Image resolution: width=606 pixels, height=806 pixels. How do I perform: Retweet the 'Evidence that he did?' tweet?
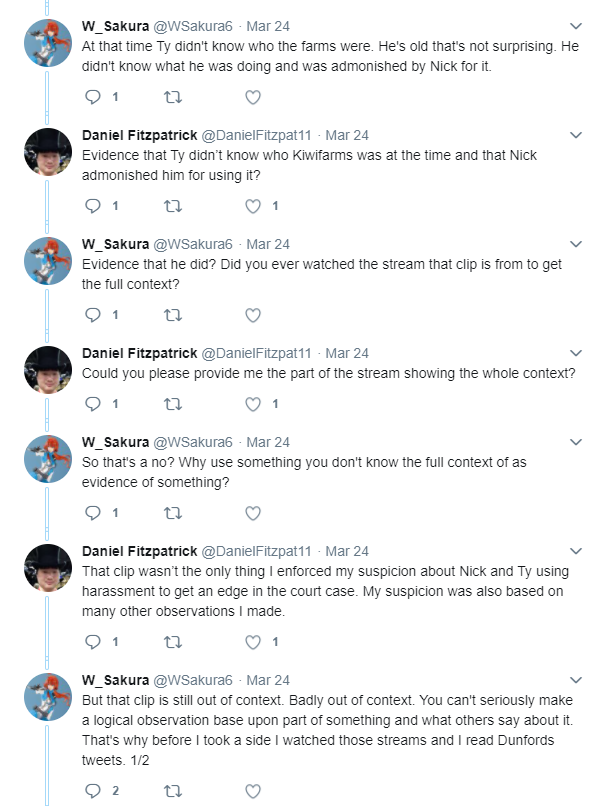(173, 315)
